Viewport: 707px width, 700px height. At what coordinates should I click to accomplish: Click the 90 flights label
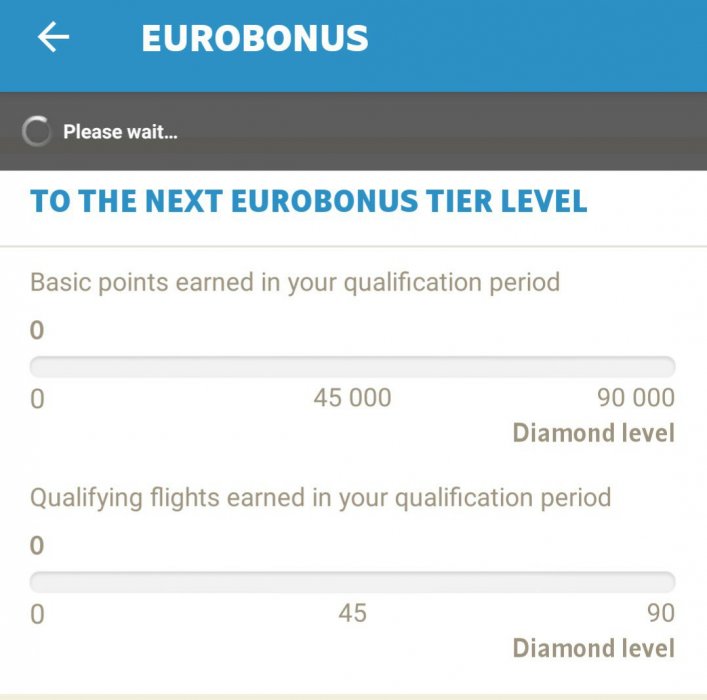659,613
